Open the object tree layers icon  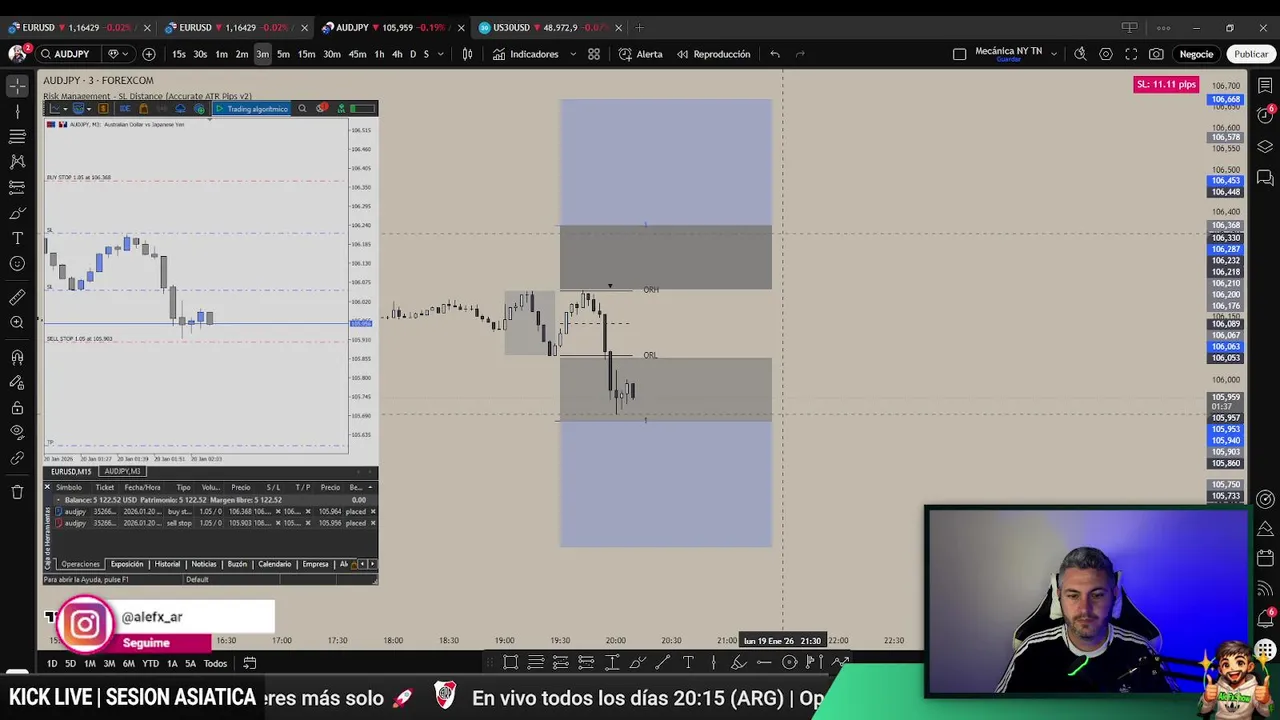click(x=1265, y=146)
